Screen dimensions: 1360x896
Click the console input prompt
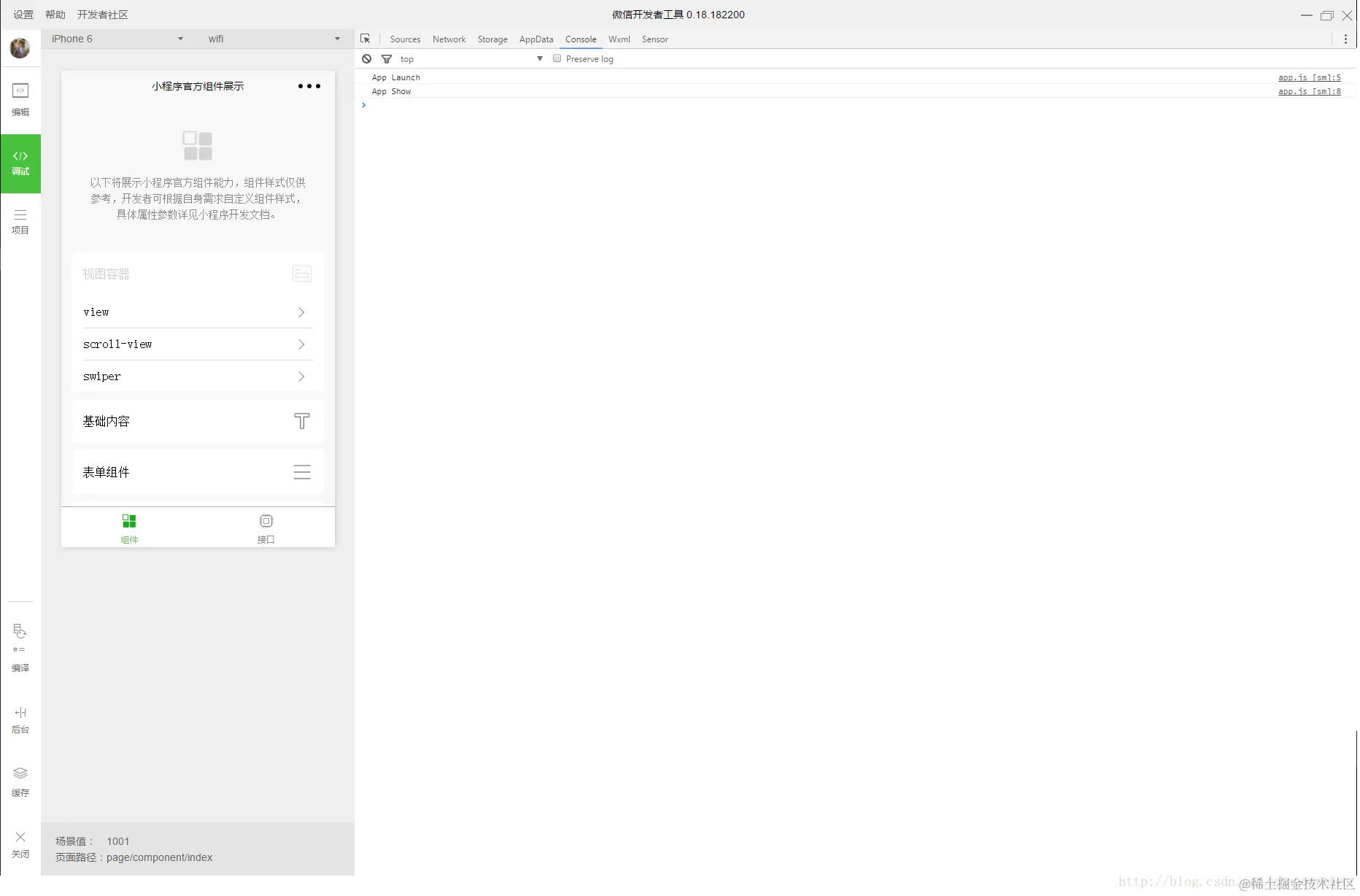[x=854, y=105]
